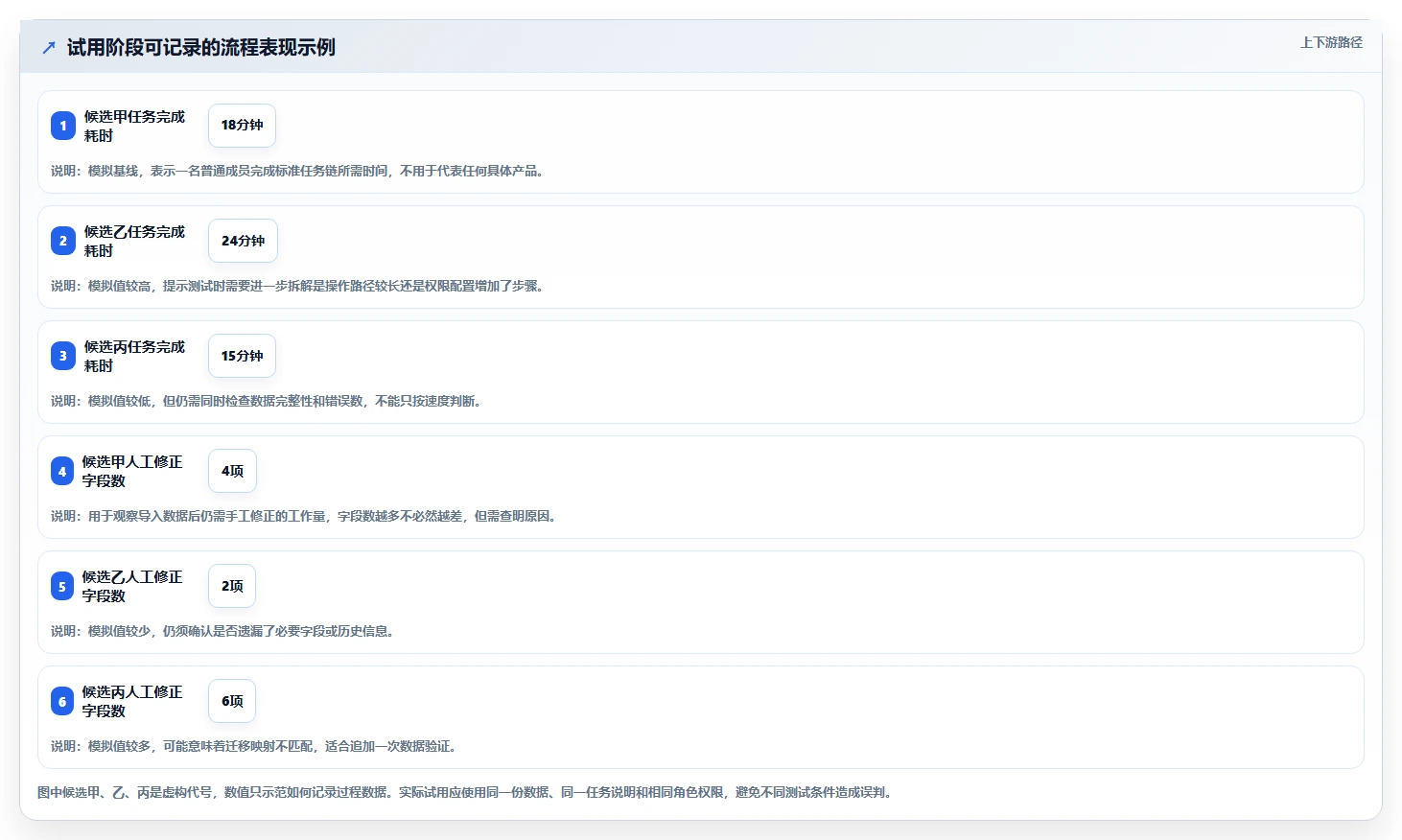1402x840 pixels.
Task: Select the 6项 value chip
Action: coord(232,701)
